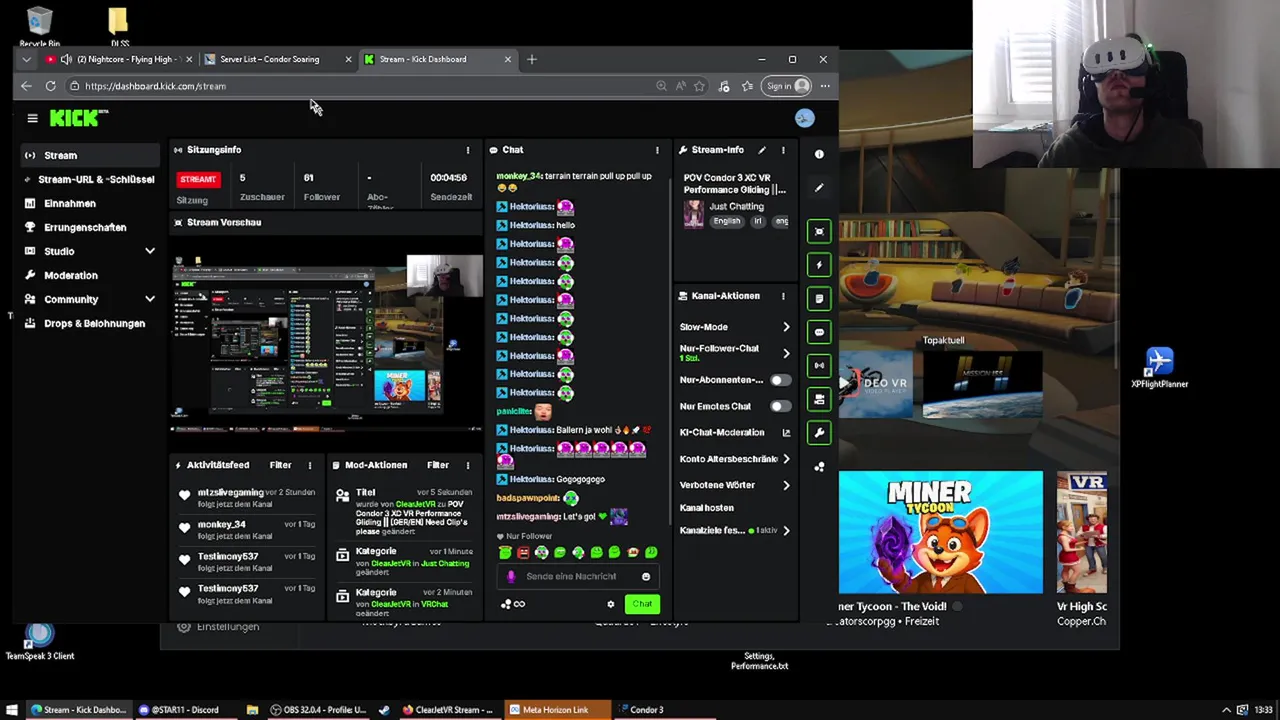Select Stream in the Kick sidebar
This screenshot has width=1280, height=720.
(89, 155)
